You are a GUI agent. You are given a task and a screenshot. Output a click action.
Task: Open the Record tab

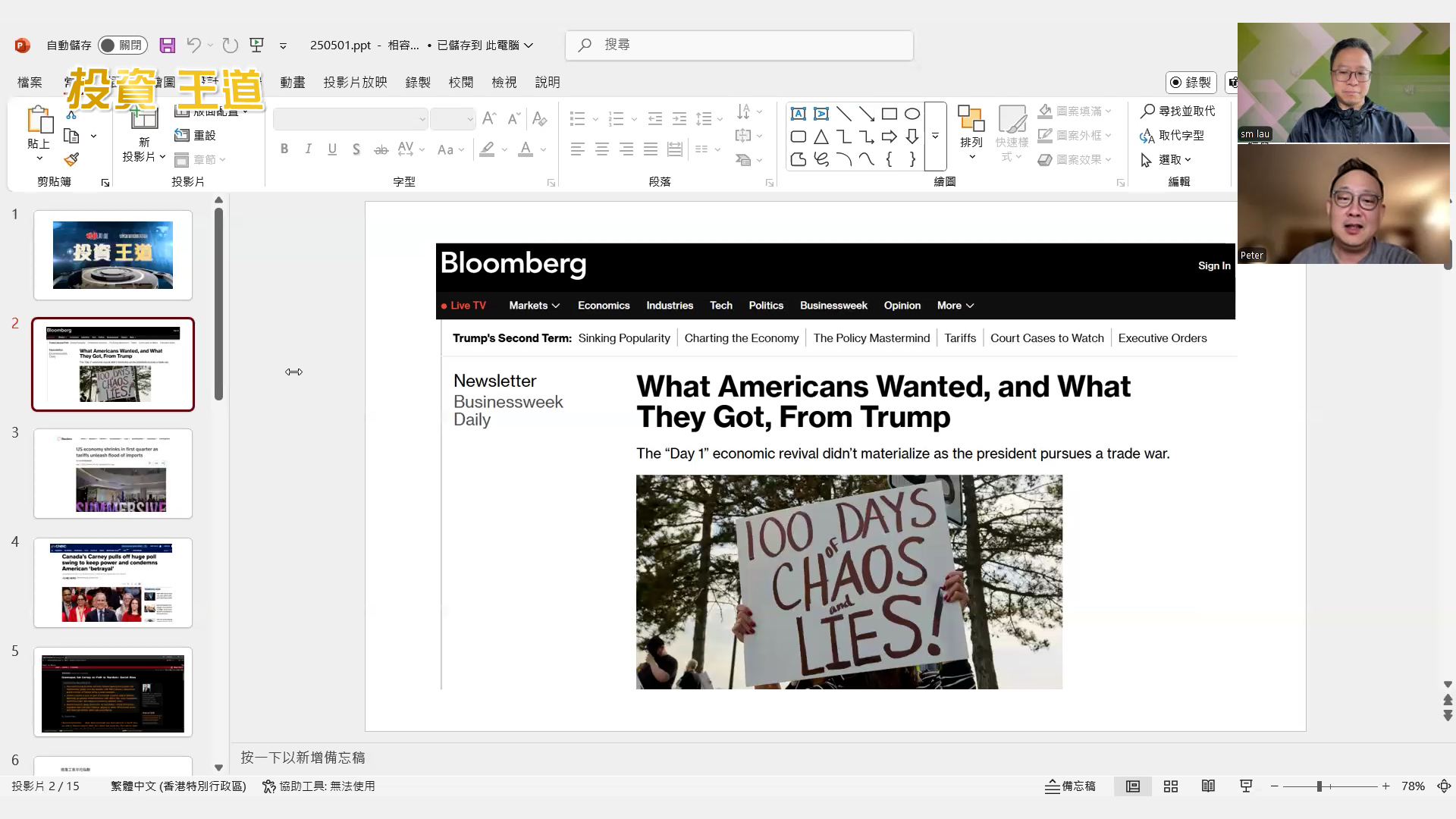[x=418, y=82]
